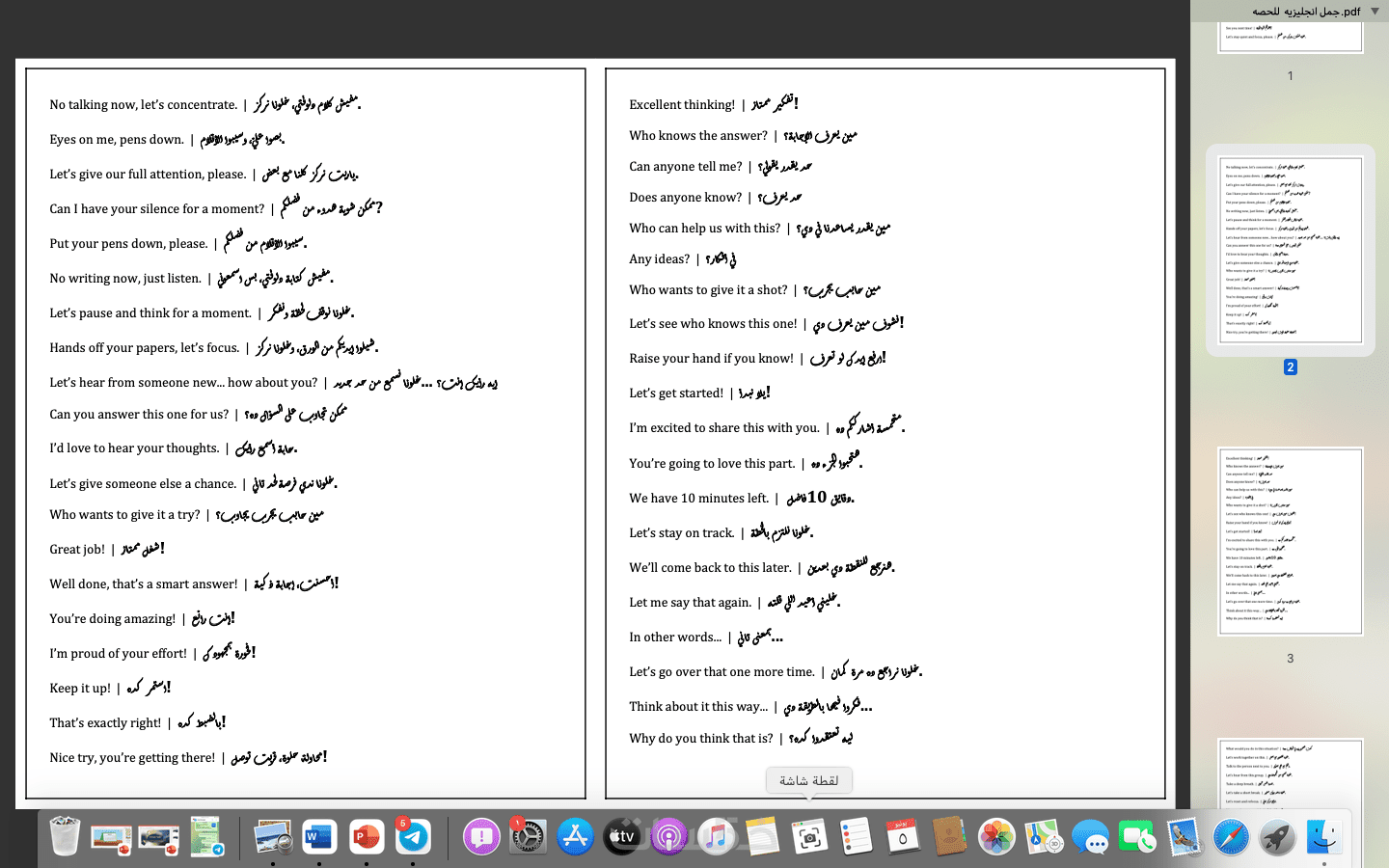Open the Music app in the dock
The width and height of the screenshot is (1389, 868).
pos(716,836)
